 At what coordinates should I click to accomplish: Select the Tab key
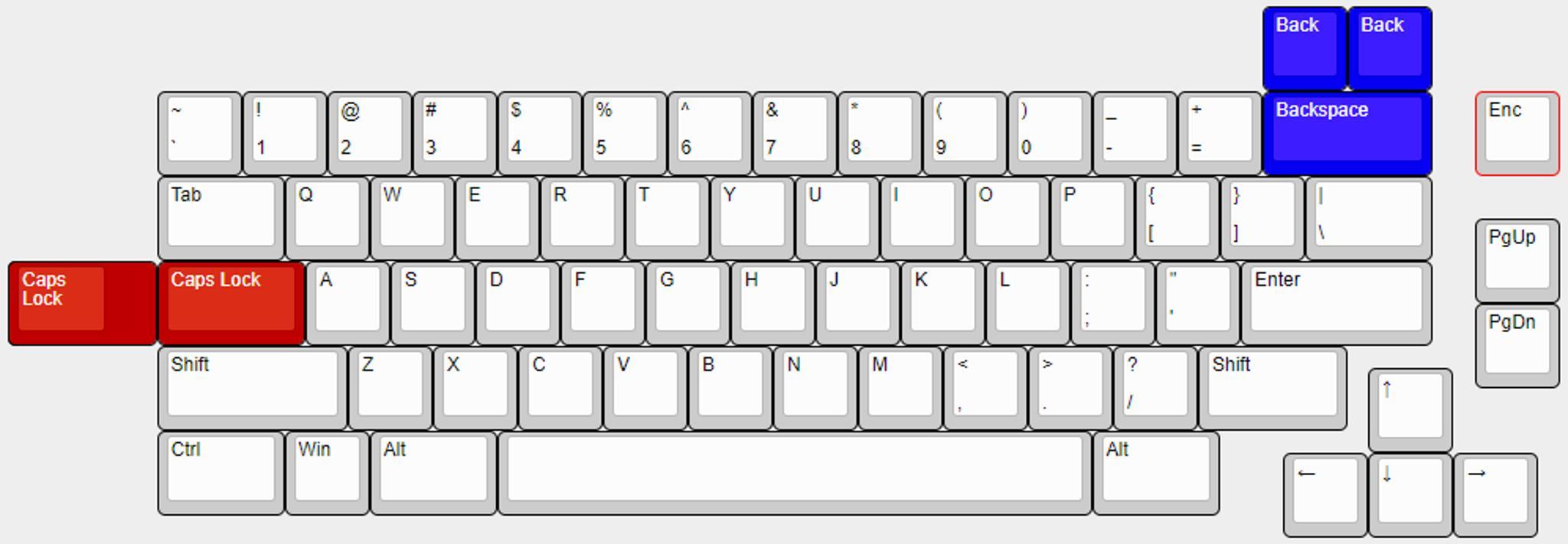(x=221, y=219)
